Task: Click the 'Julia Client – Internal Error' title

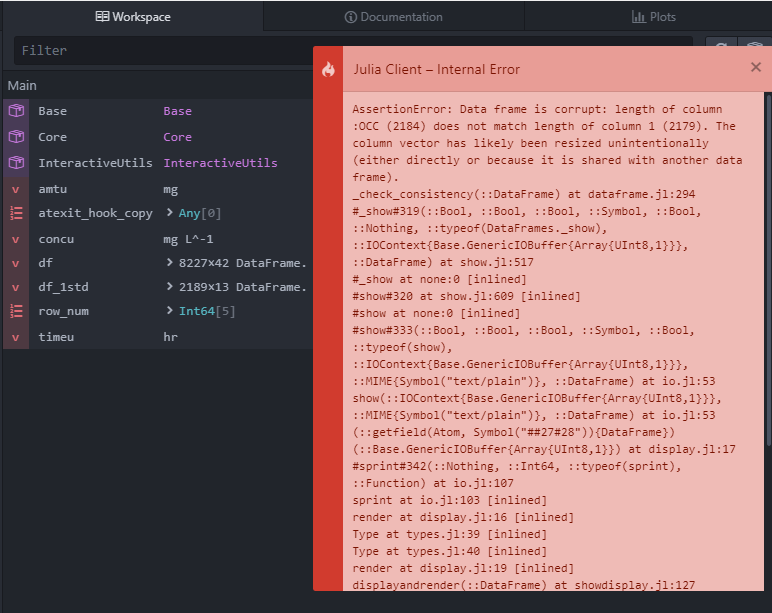Action: (436, 69)
